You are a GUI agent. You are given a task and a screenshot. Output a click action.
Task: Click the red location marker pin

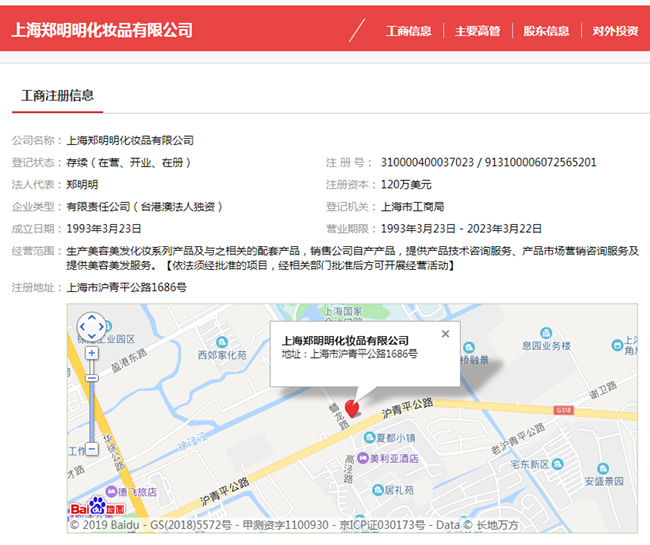click(x=352, y=409)
